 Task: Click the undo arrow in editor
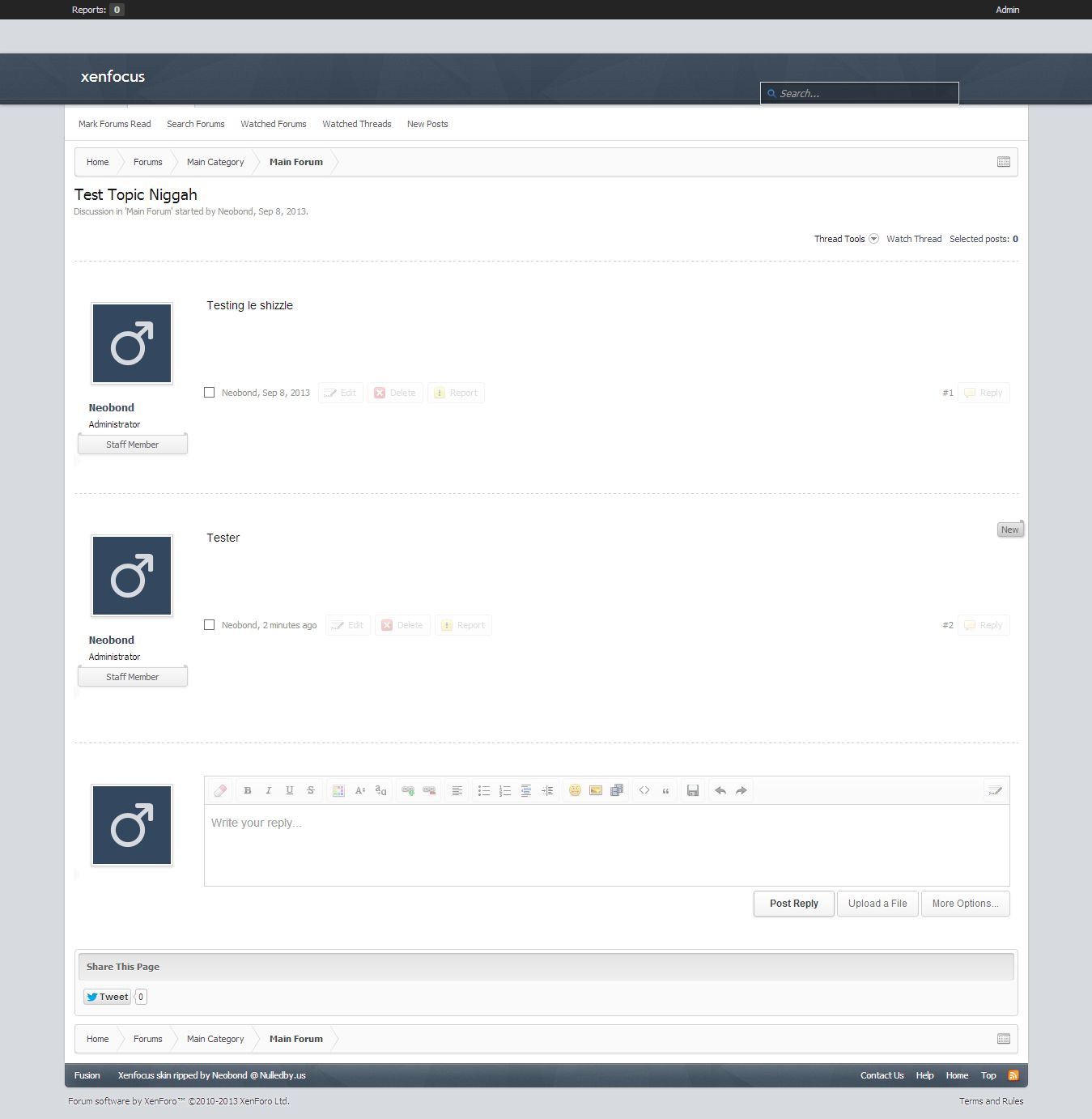(x=720, y=790)
